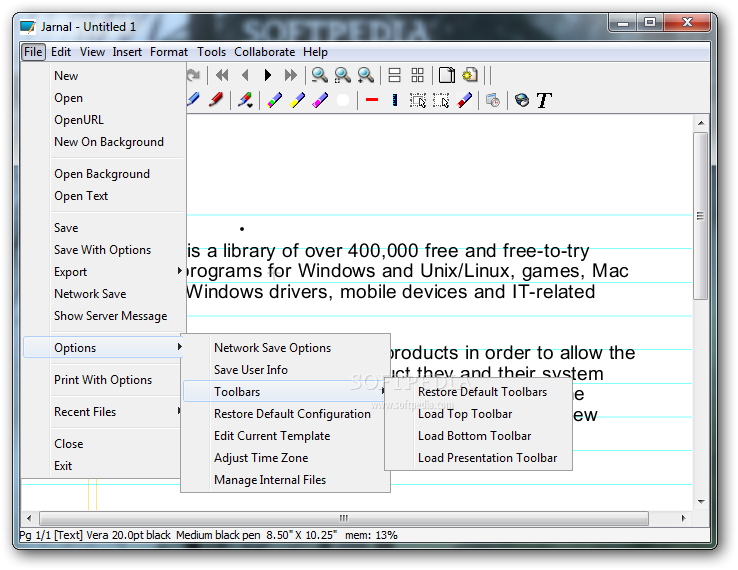738x570 pixels.
Task: Select the rectangle selection tool
Action: (418, 100)
